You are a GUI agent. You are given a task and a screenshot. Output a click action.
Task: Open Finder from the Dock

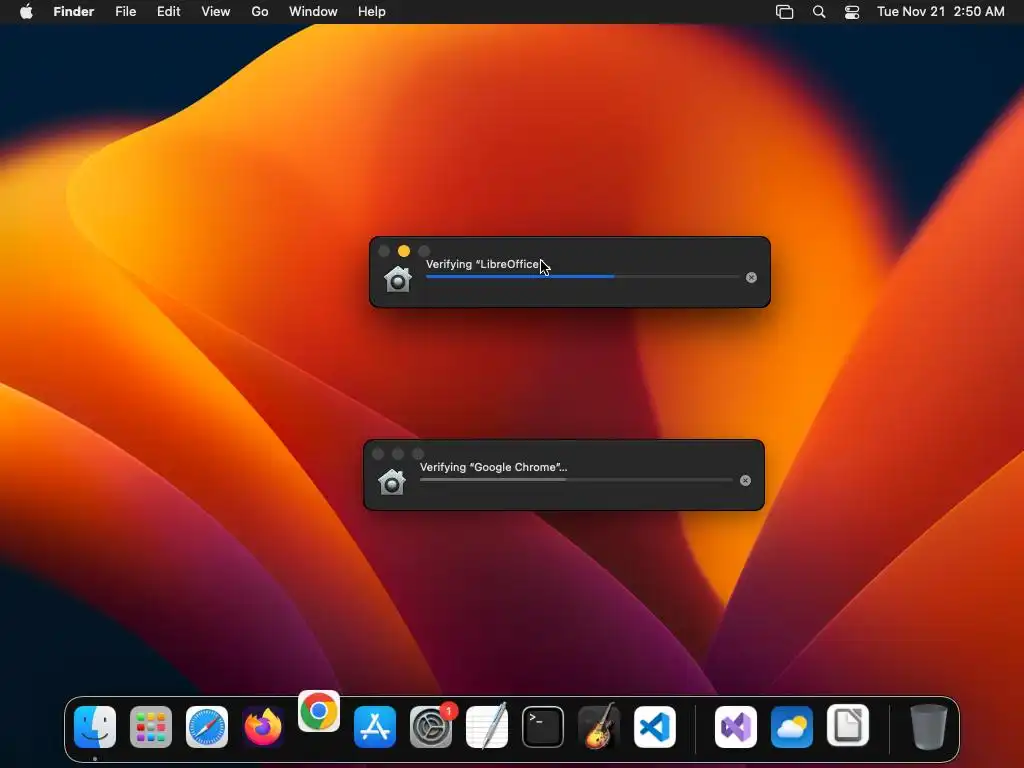coord(95,727)
